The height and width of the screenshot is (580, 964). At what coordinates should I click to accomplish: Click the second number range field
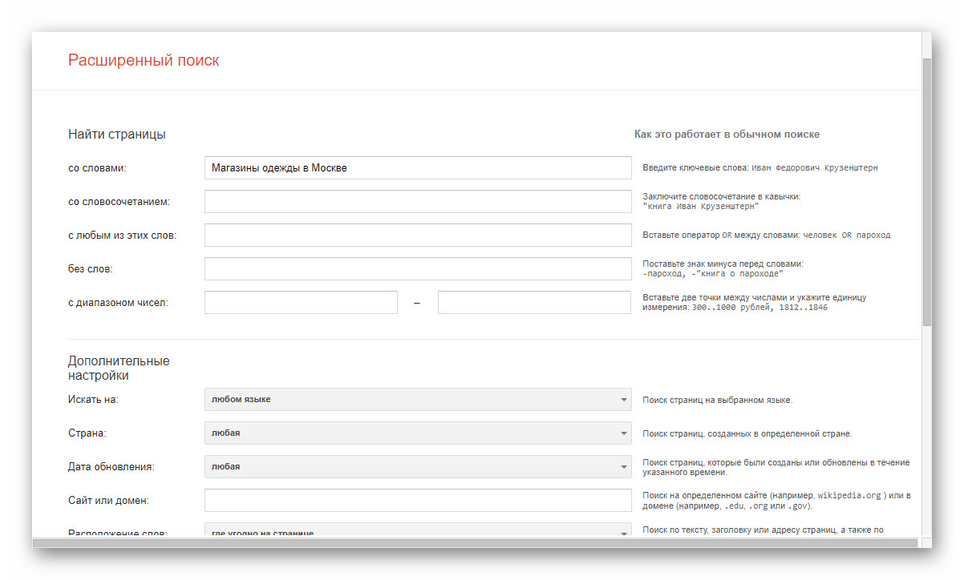(534, 303)
